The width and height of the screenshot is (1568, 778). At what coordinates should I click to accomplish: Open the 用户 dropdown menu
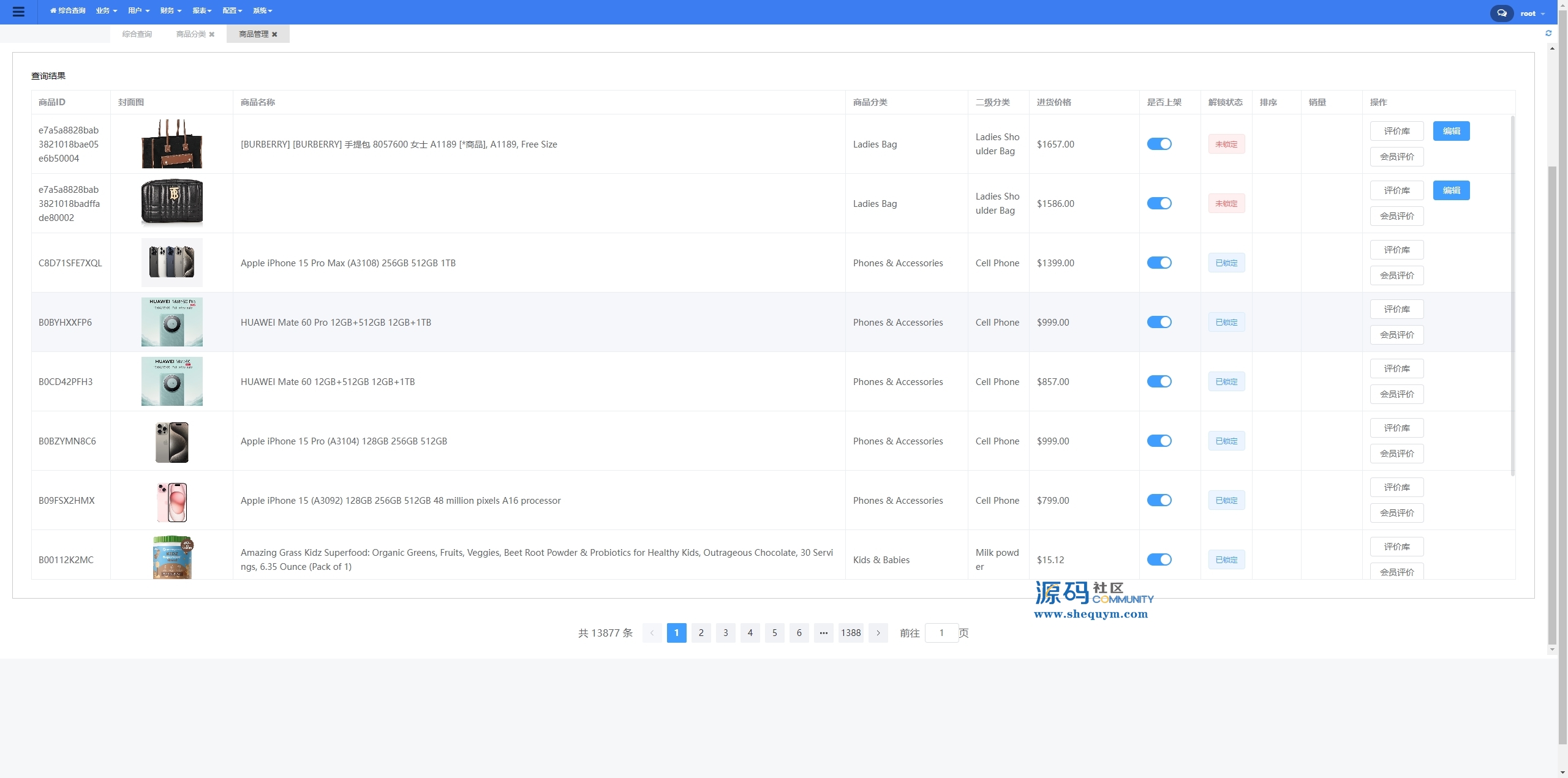pyautogui.click(x=138, y=11)
